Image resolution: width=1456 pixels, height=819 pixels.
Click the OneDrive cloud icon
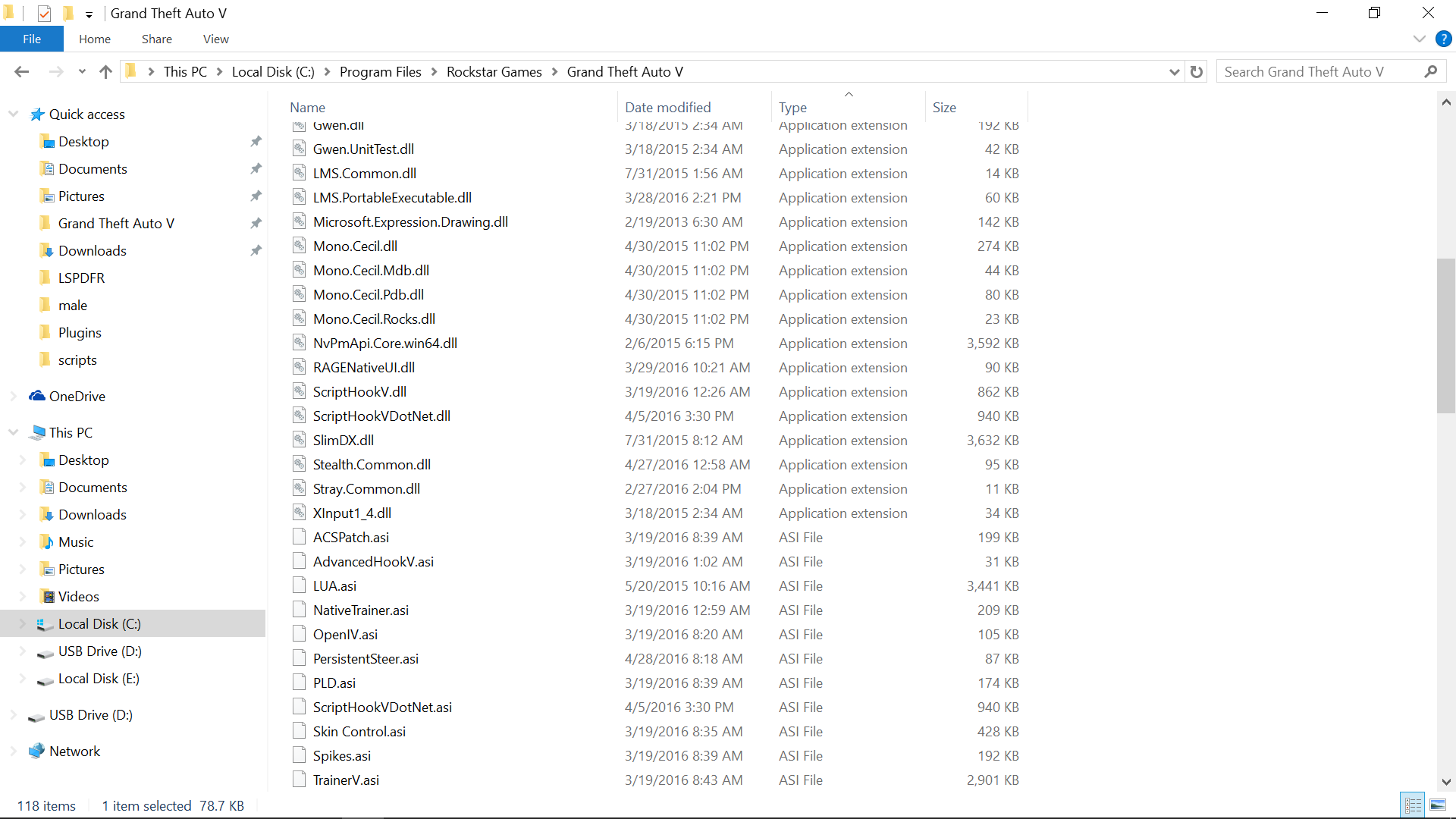(36, 396)
